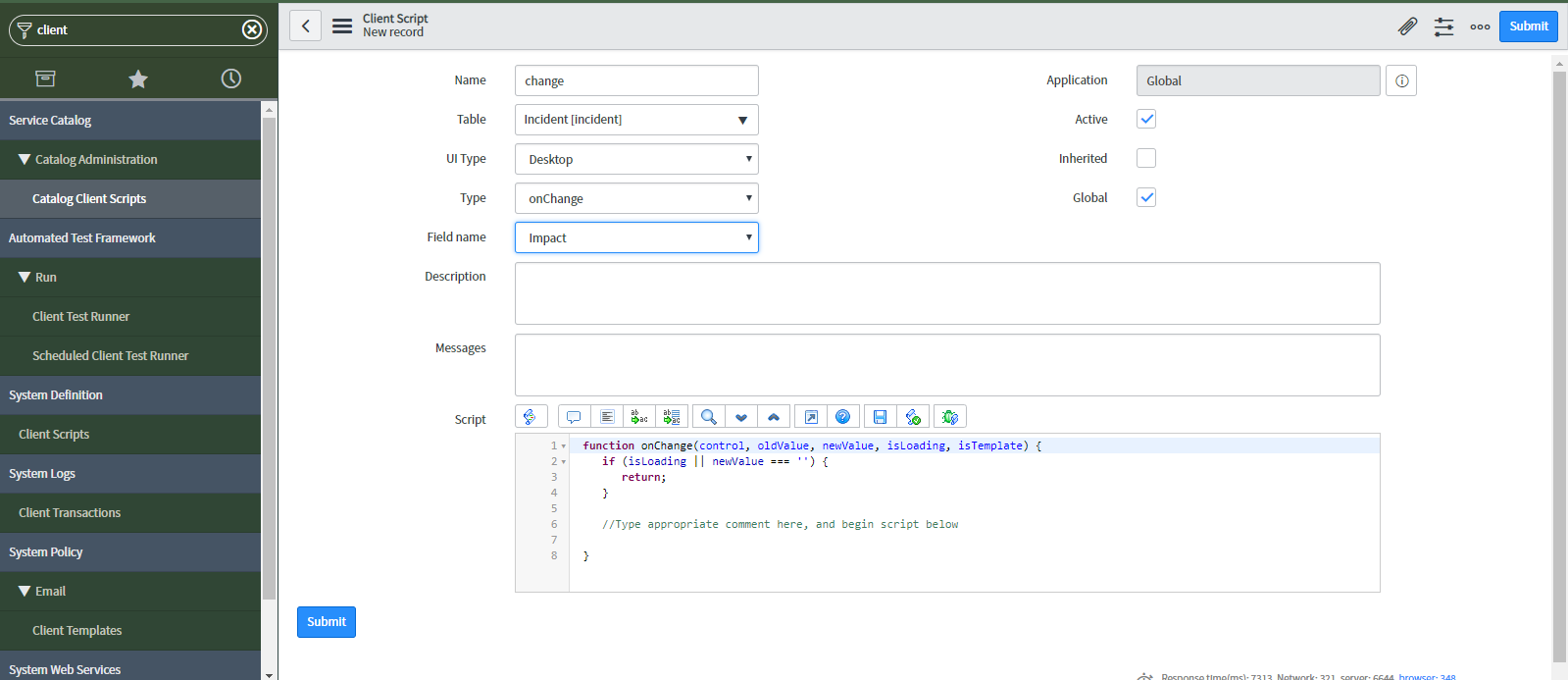Click the comment line in script
This screenshot has height=680, width=1568.
coord(780,525)
